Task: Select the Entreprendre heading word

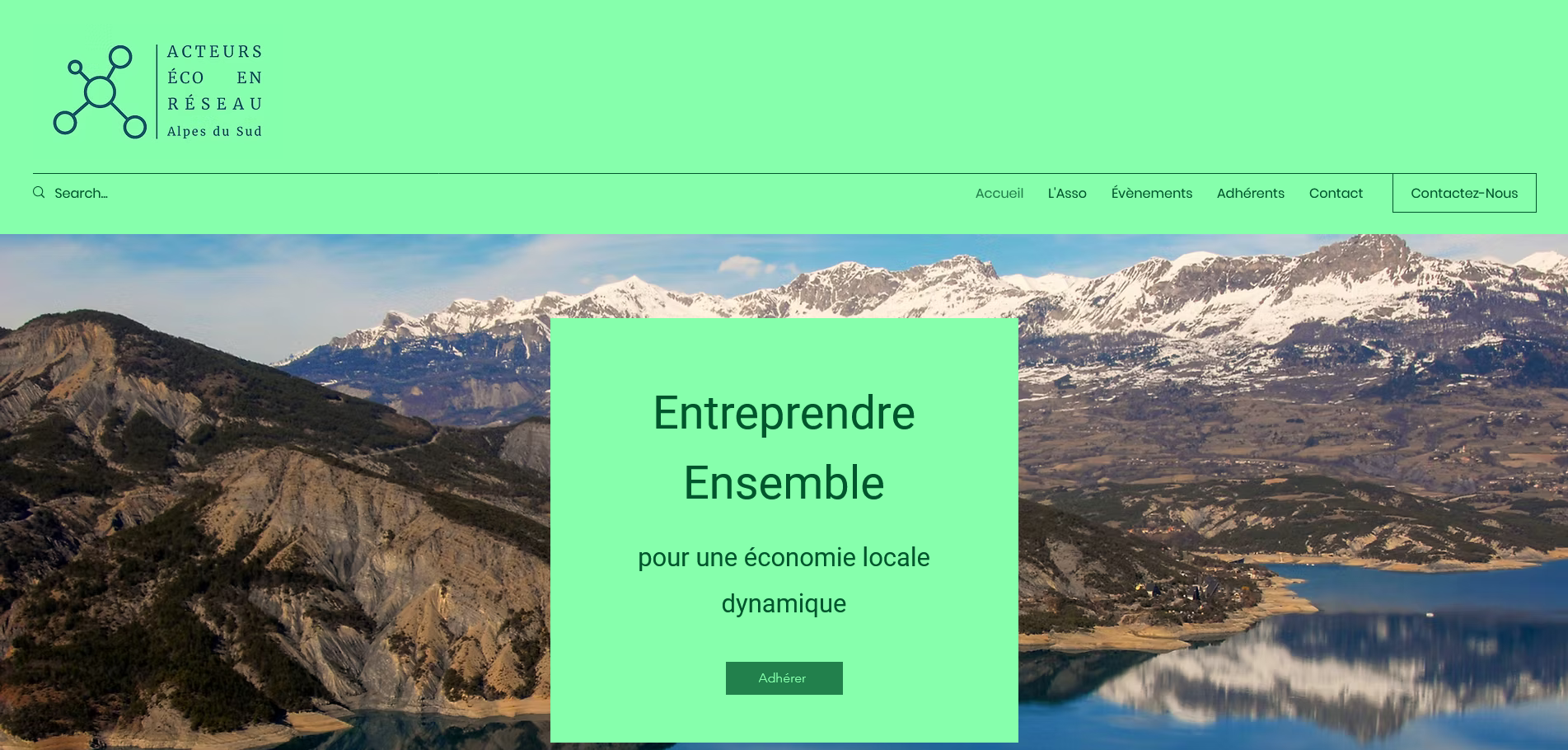Action: 784,413
